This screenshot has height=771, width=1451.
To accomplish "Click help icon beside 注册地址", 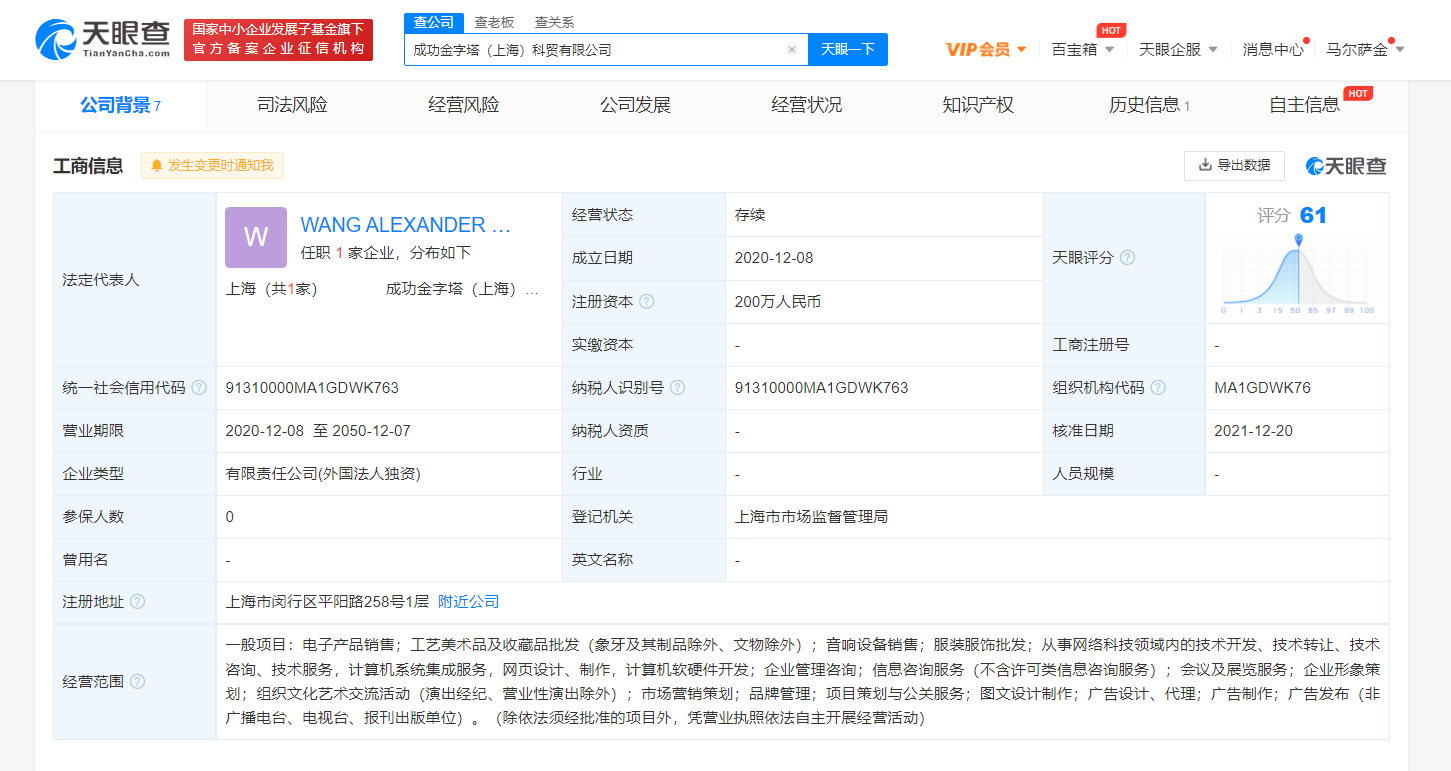I will pos(137,602).
